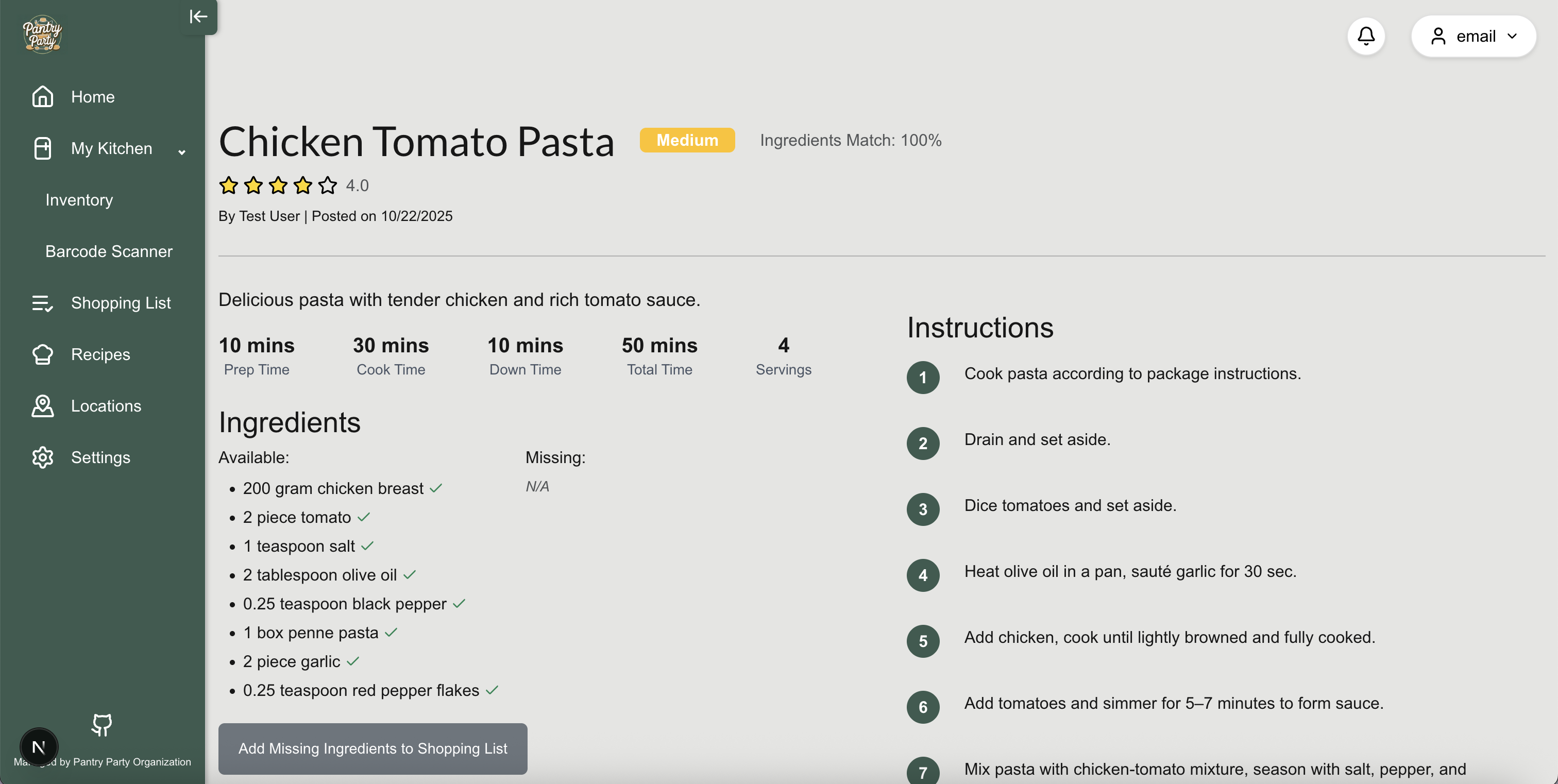Click the Medium difficulty badge

coord(687,140)
